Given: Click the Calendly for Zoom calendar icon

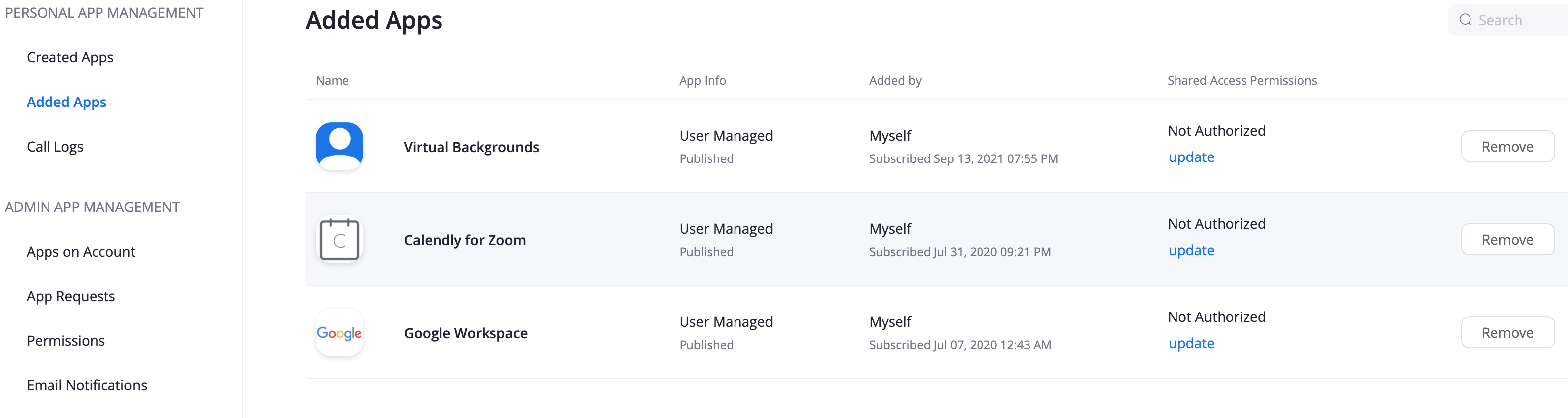Looking at the screenshot, I should point(340,240).
